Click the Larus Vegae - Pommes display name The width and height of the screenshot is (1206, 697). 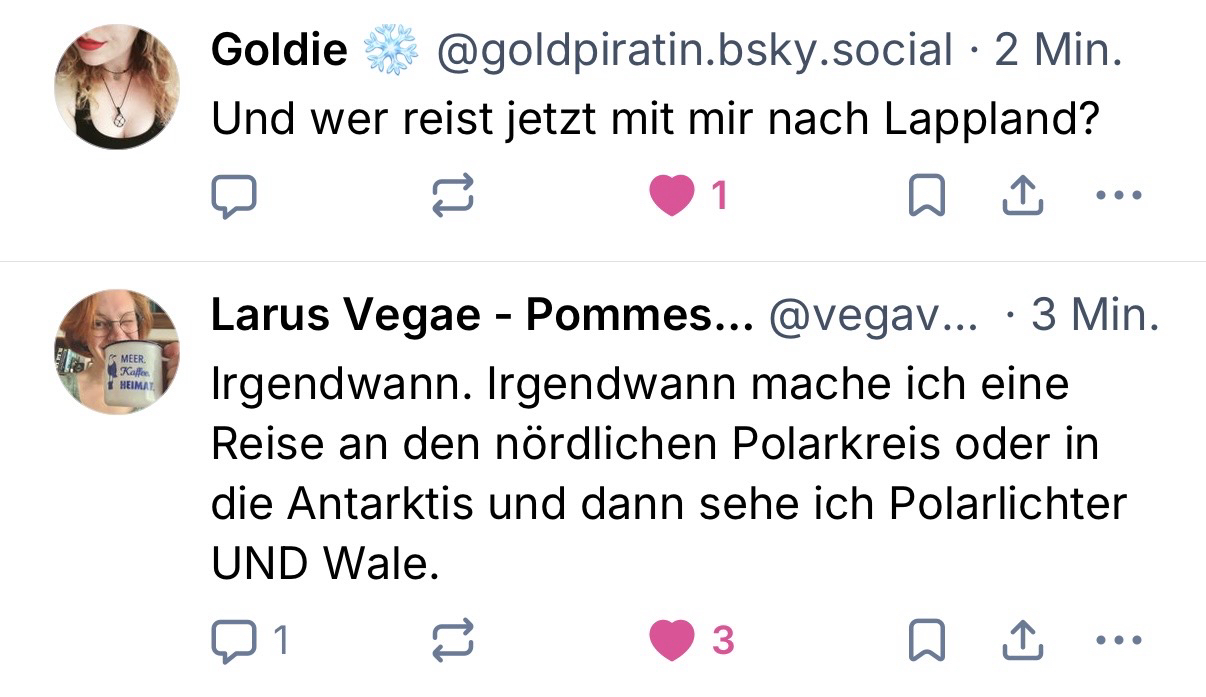click(481, 317)
